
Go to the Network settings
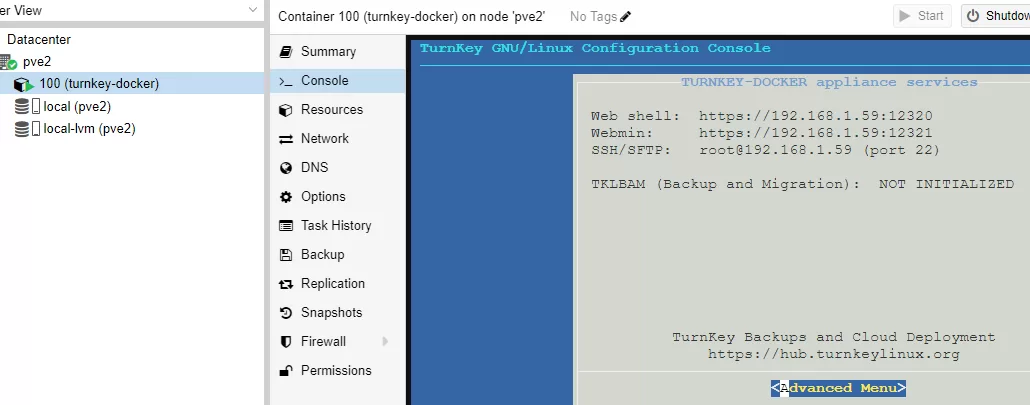point(338,139)
